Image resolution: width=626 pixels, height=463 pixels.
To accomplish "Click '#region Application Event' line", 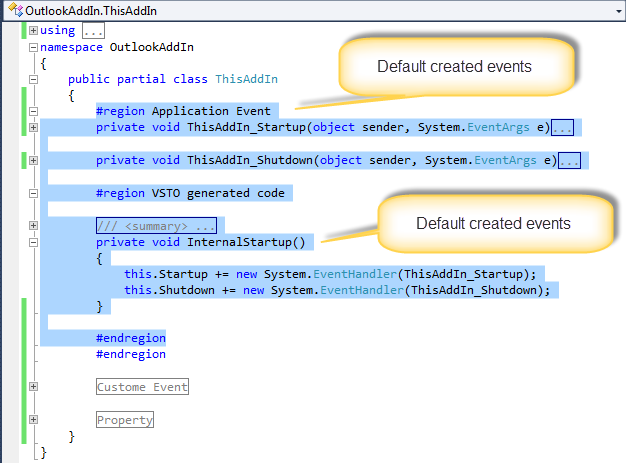I will coord(183,111).
